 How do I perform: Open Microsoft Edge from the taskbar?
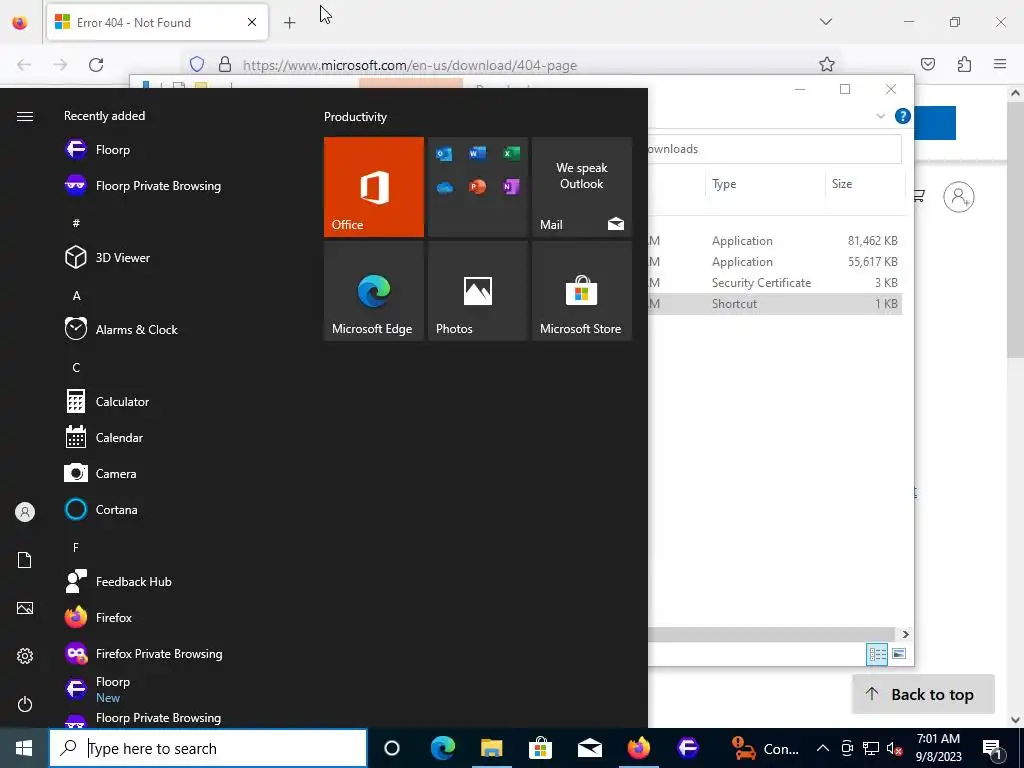pos(442,748)
